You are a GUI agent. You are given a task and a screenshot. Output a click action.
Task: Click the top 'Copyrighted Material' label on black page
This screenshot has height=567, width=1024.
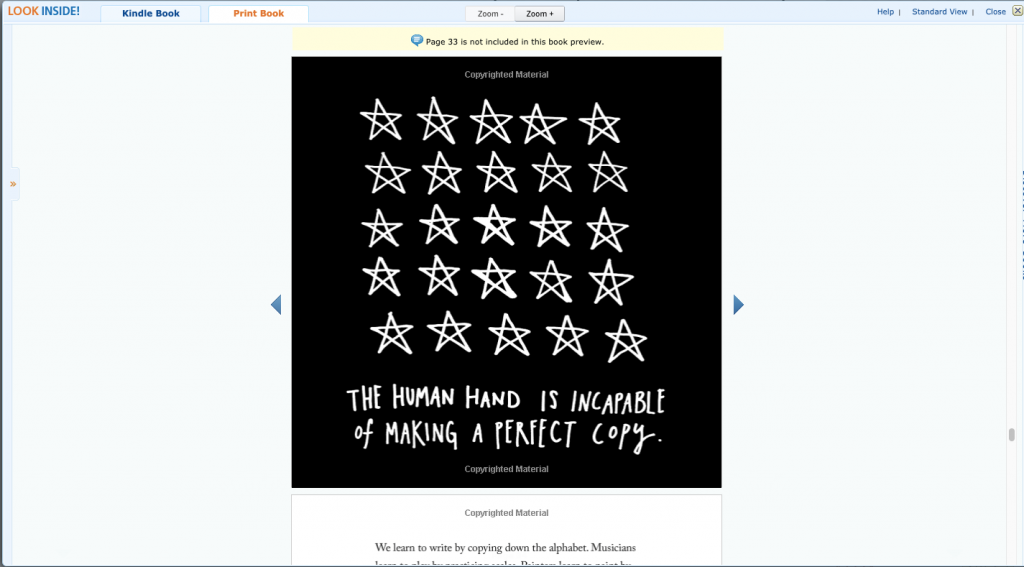point(506,75)
